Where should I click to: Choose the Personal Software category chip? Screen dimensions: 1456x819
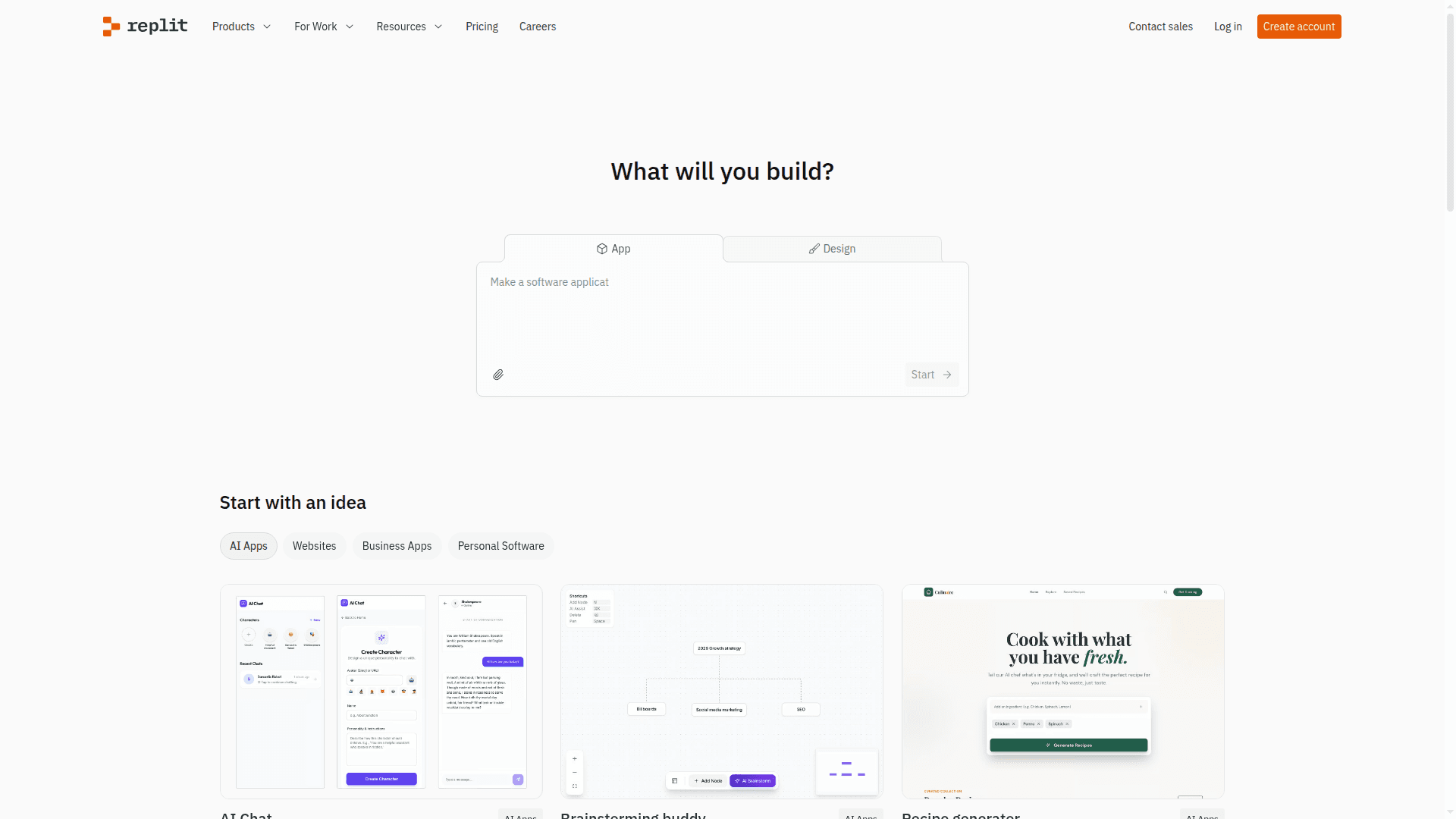coord(500,546)
